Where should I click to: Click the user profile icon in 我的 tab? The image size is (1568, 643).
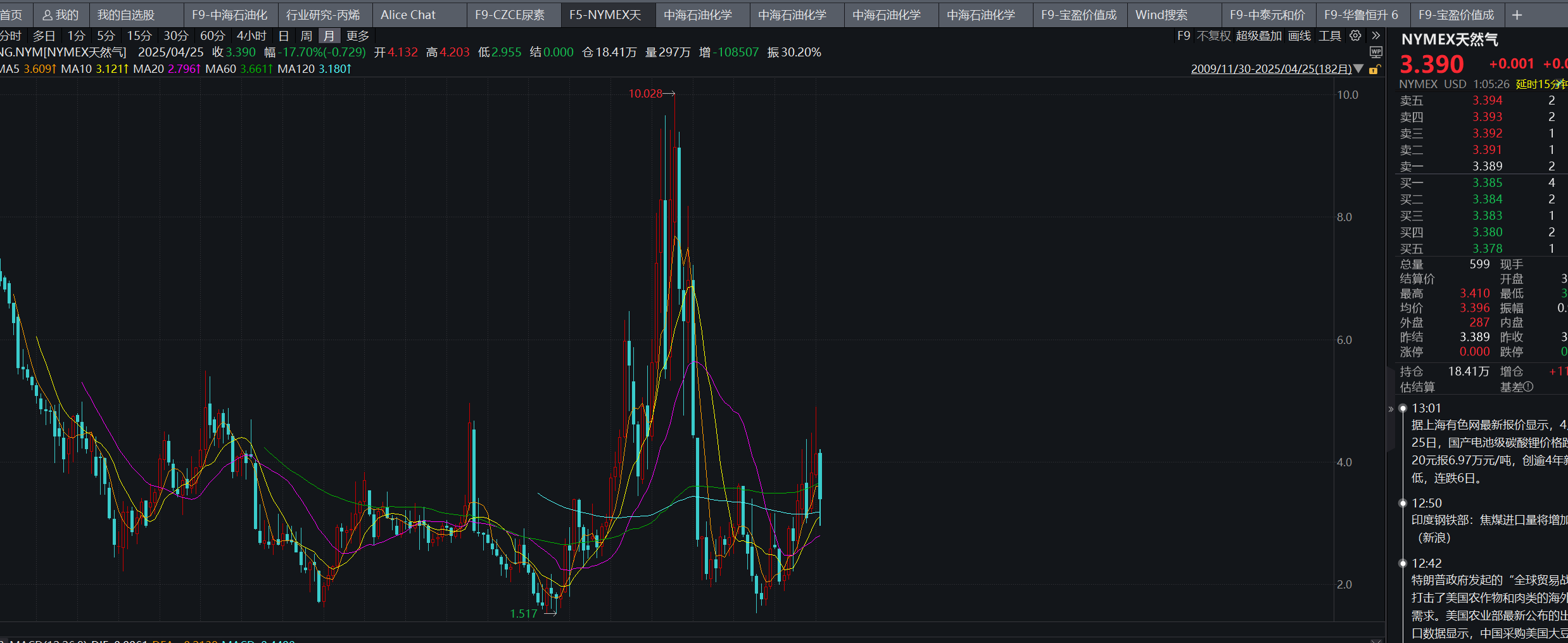pyautogui.click(x=47, y=15)
